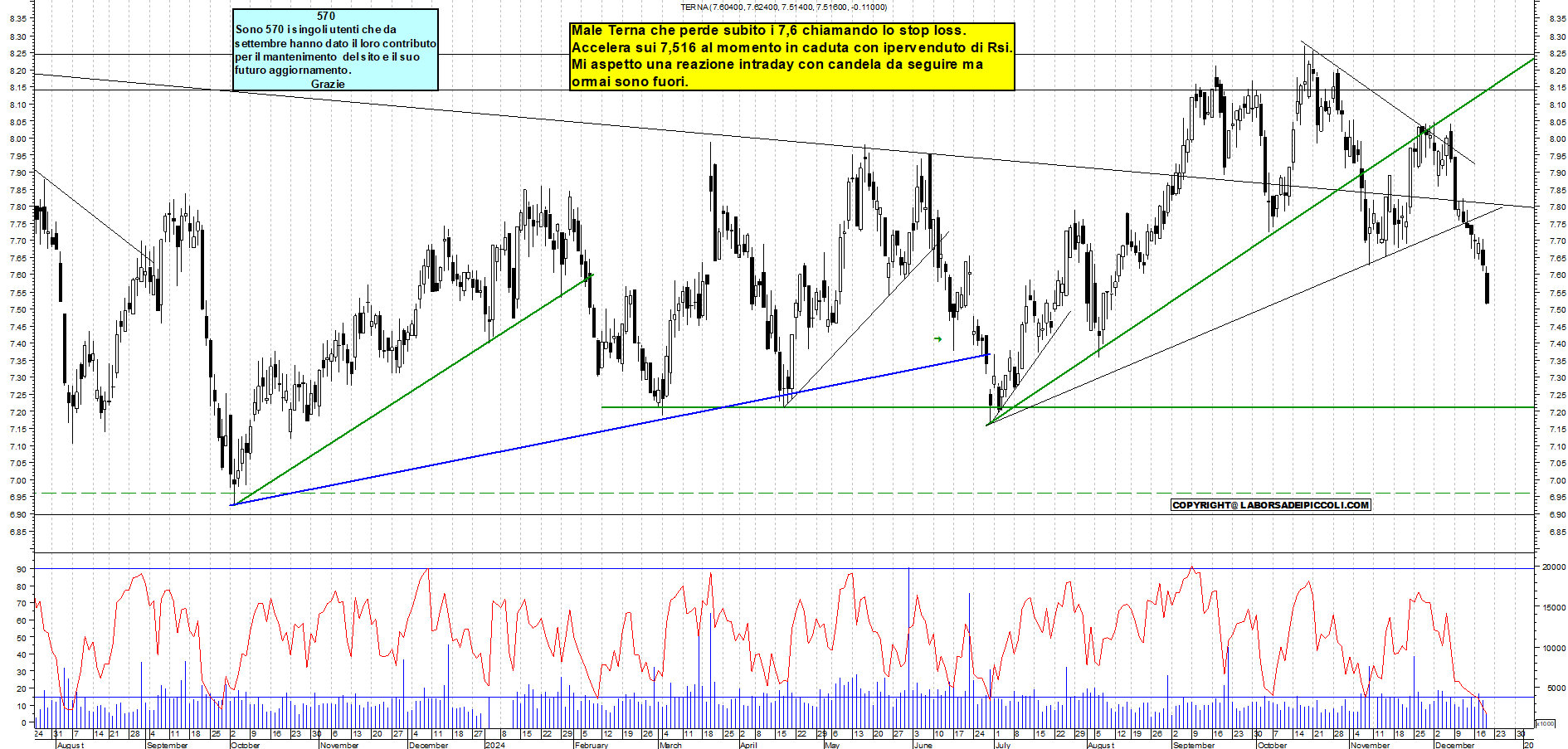Click the 20000 volume axis label
This screenshot has height=749, width=1568.
point(1553,567)
